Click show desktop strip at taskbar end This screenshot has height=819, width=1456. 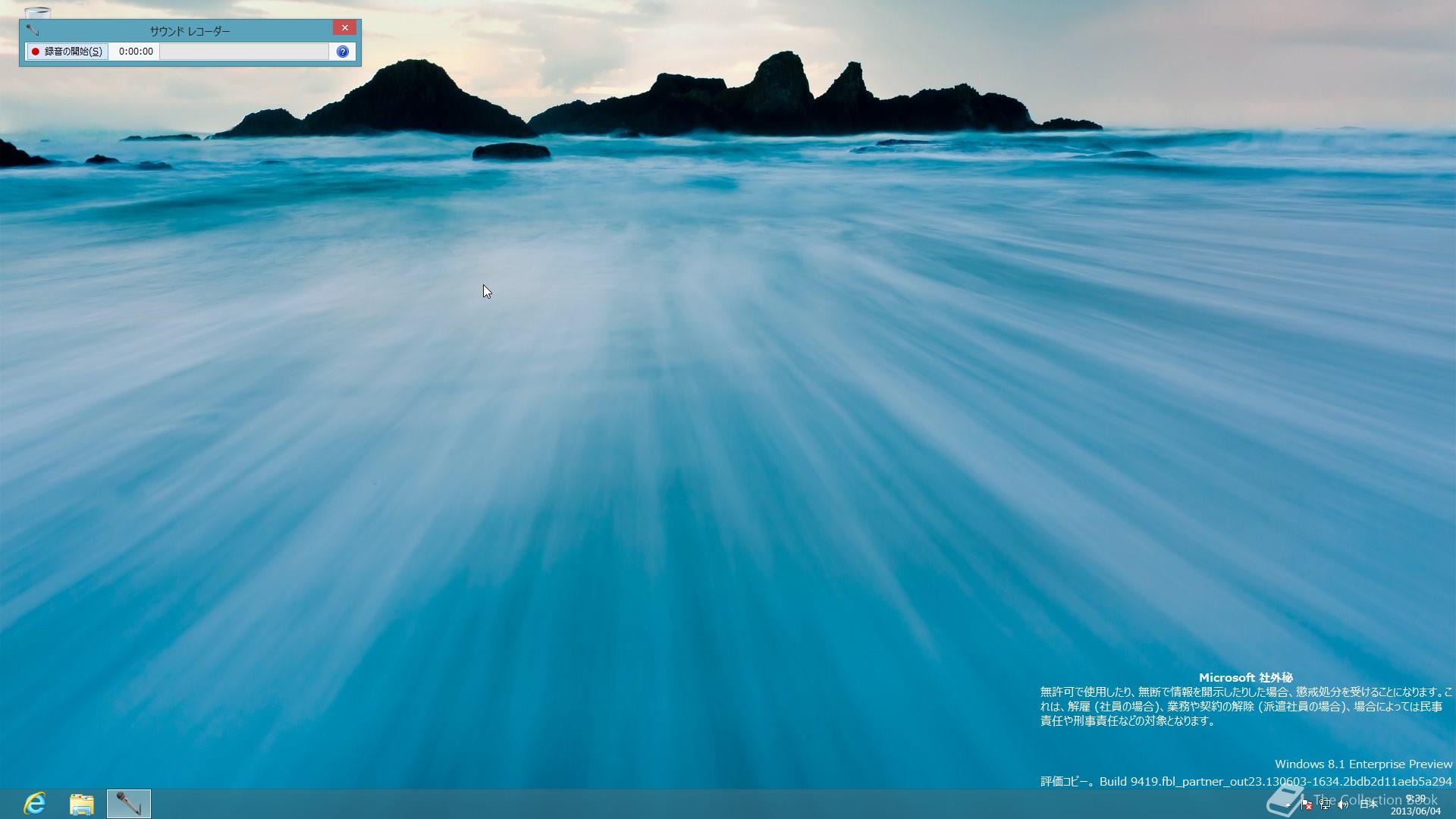(x=1453, y=805)
